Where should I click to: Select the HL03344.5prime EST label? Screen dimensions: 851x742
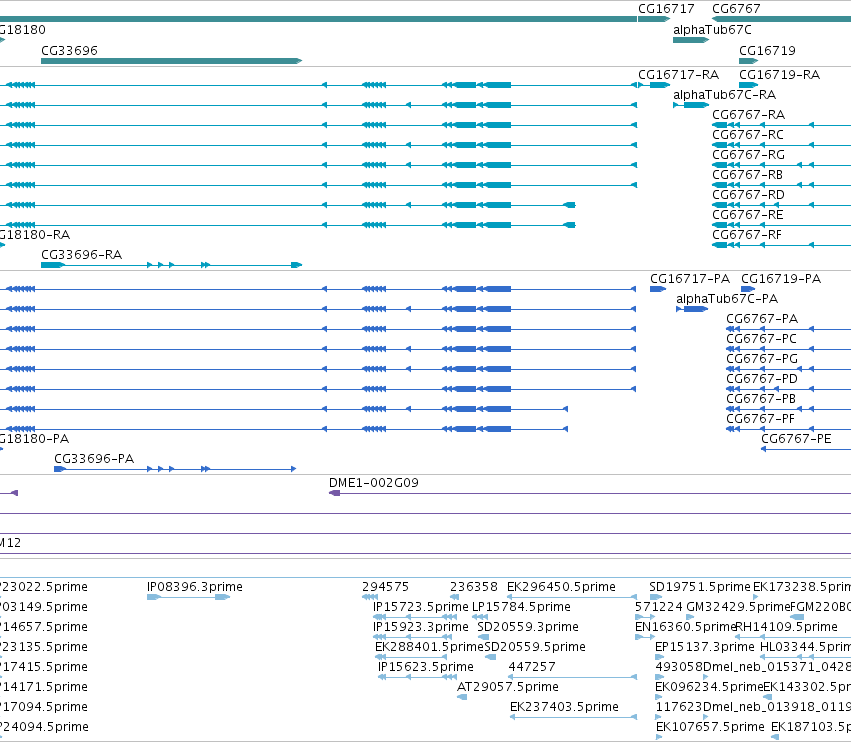click(805, 647)
